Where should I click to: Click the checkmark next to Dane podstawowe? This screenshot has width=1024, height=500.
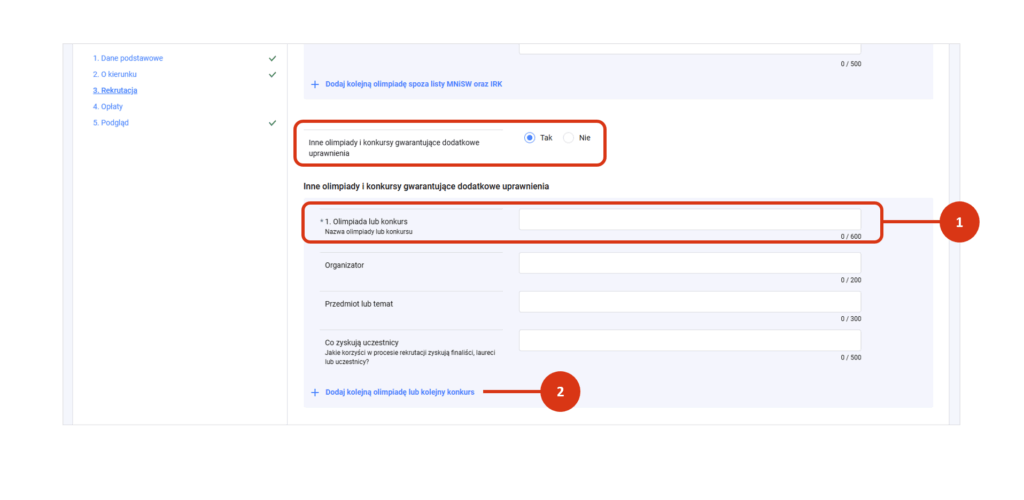pos(272,58)
